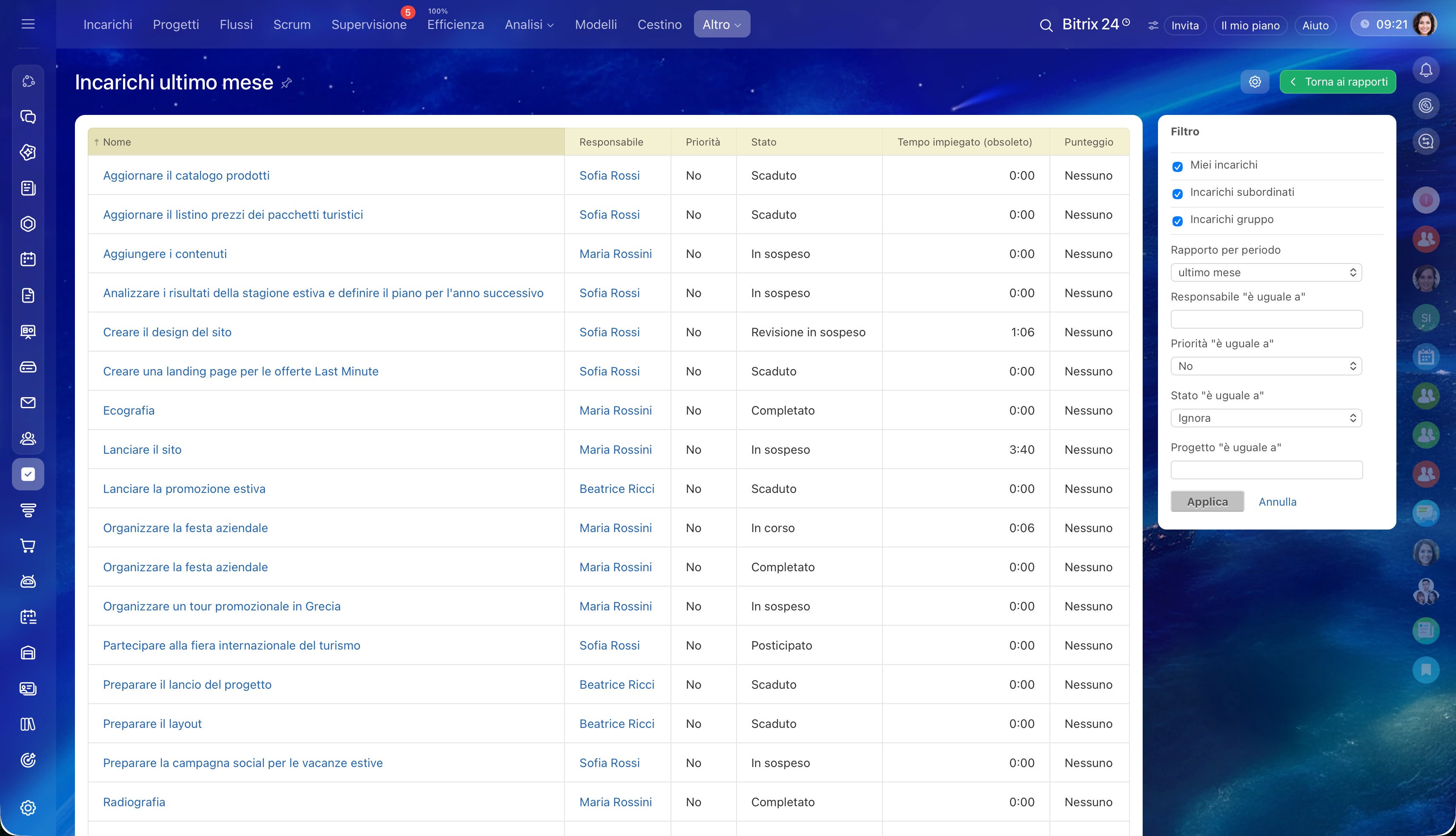The width and height of the screenshot is (1456, 836).
Task: Click the hexagon icon in left sidebar
Action: click(28, 224)
